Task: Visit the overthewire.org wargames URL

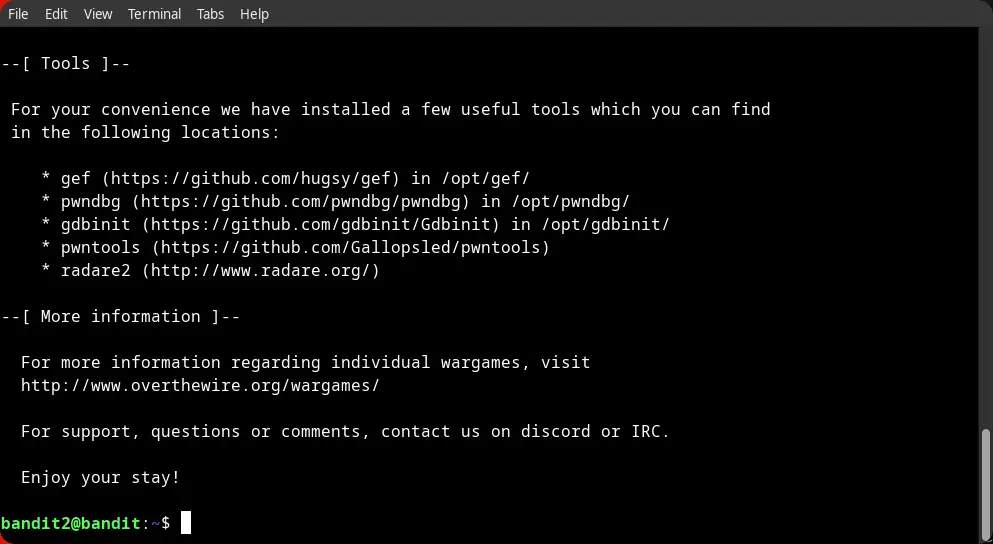Action: 200,385
